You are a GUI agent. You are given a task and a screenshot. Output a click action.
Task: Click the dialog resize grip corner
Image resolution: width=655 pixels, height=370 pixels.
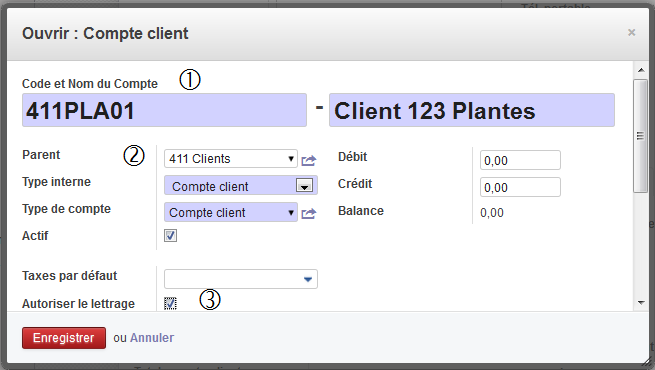(x=648, y=362)
